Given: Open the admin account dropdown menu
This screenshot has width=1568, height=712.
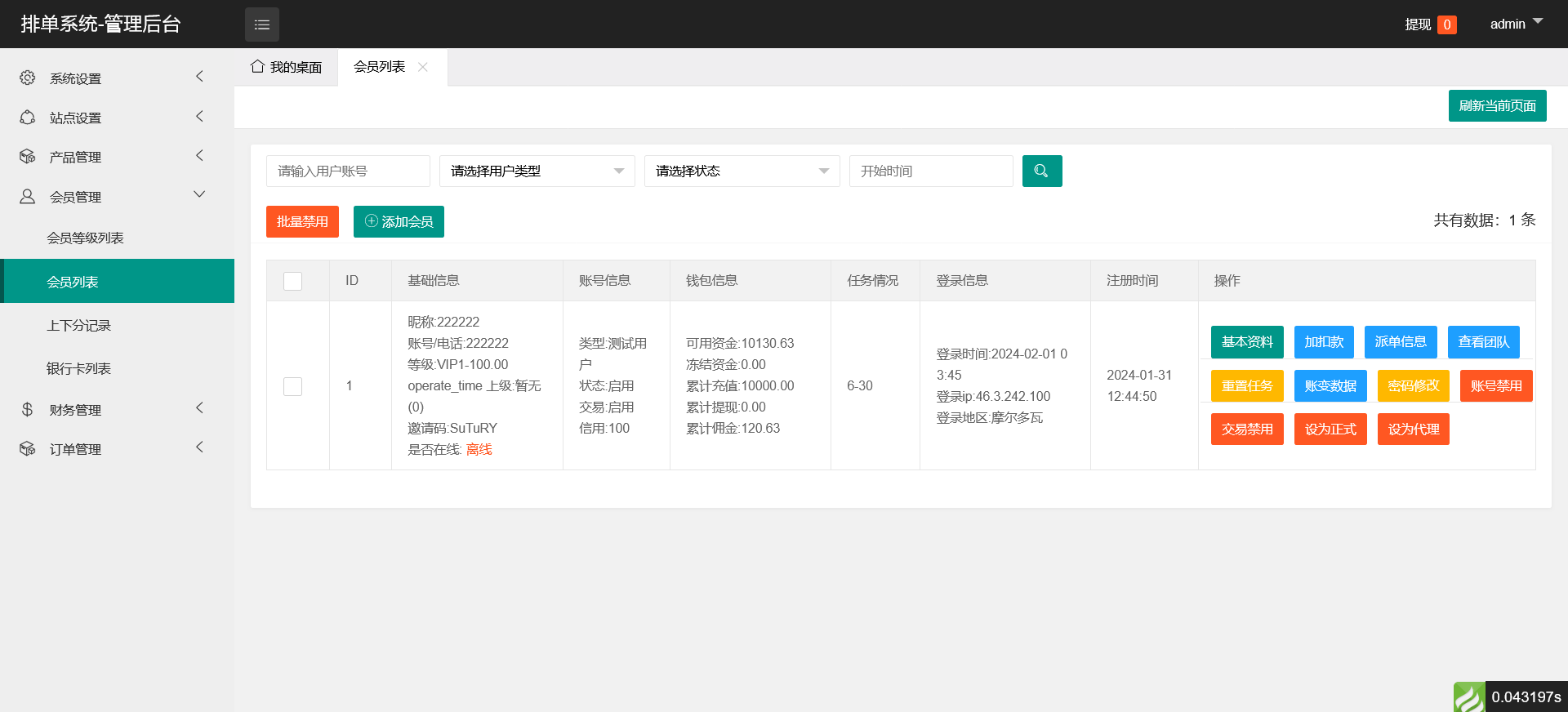Looking at the screenshot, I should 1516,24.
